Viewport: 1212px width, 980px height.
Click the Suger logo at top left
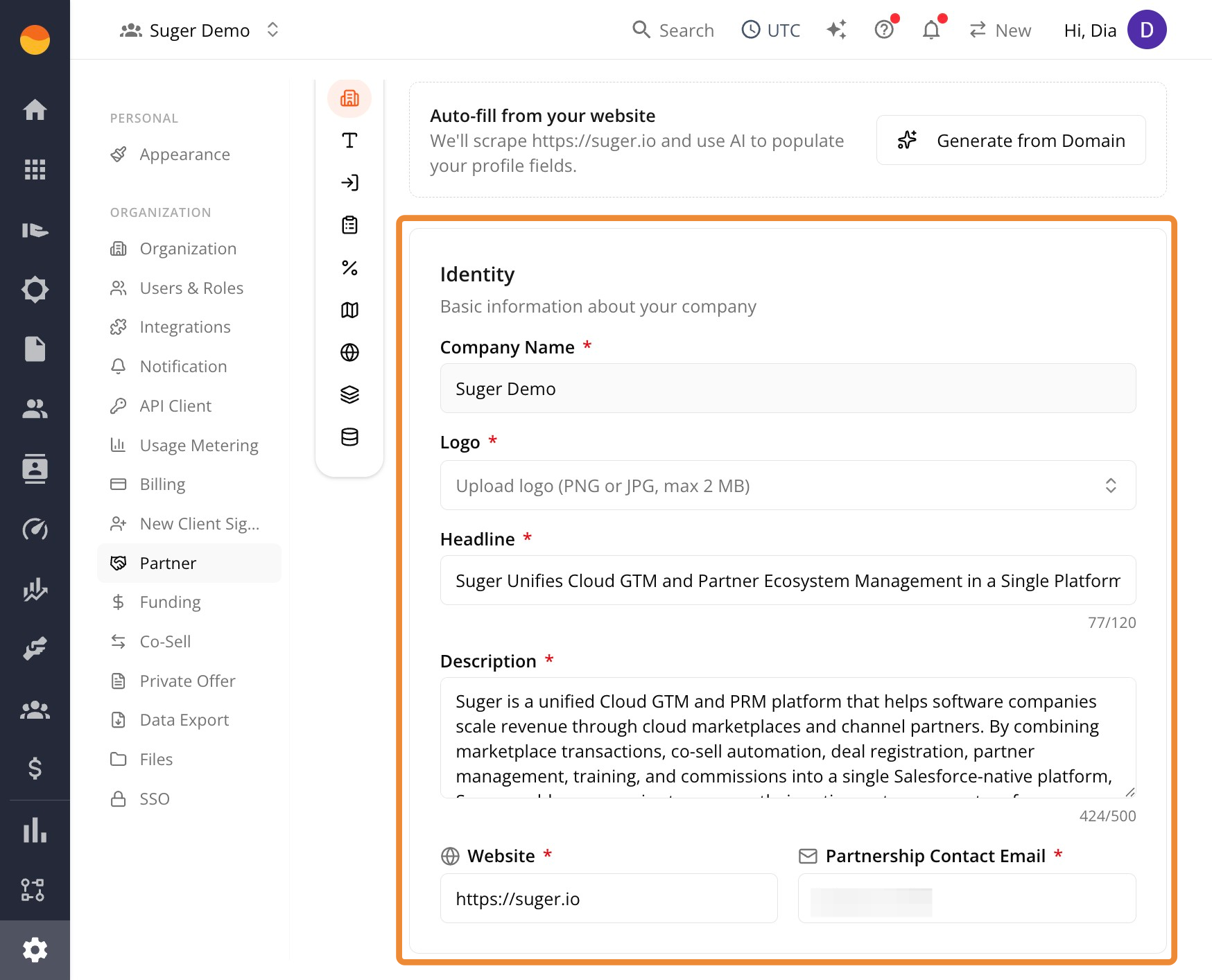pos(35,40)
